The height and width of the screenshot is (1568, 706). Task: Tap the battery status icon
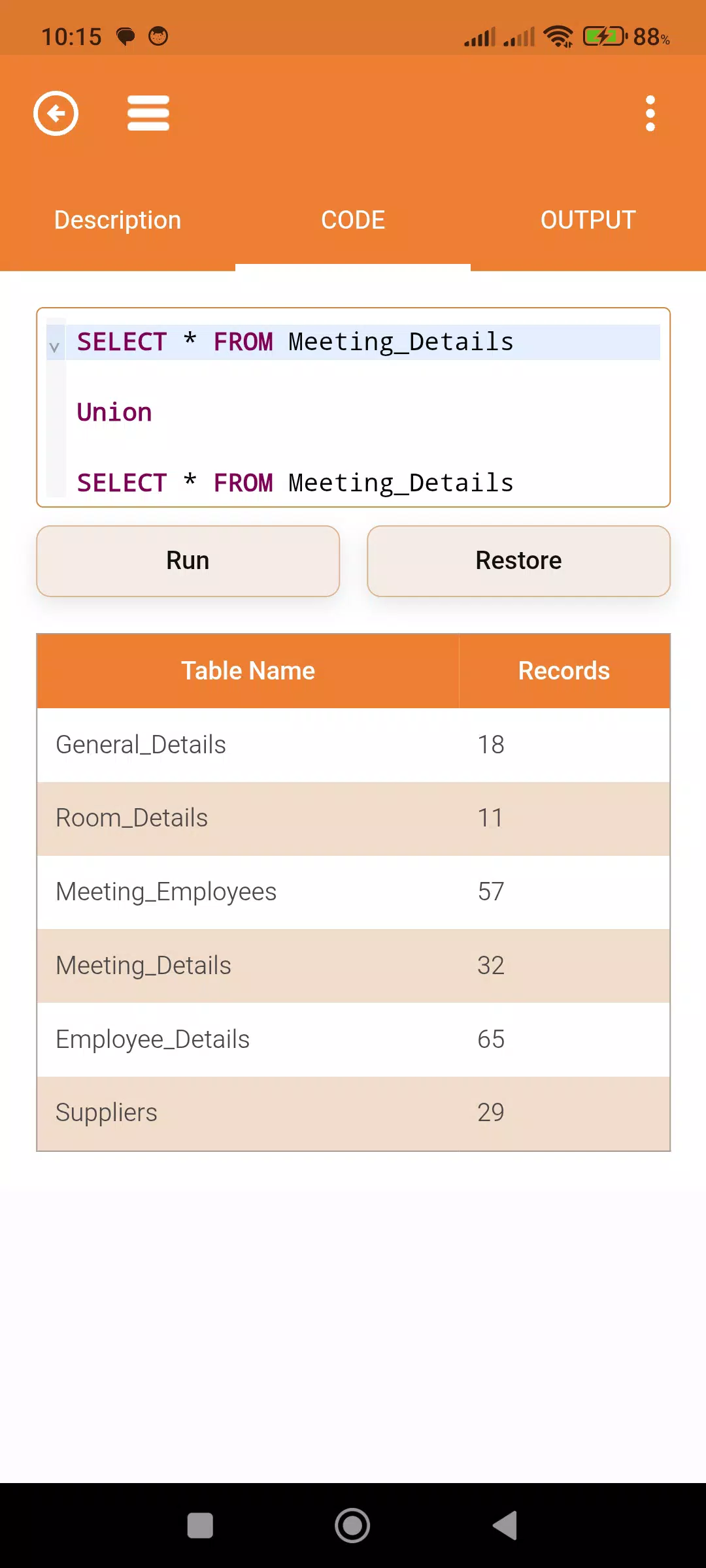tap(605, 37)
